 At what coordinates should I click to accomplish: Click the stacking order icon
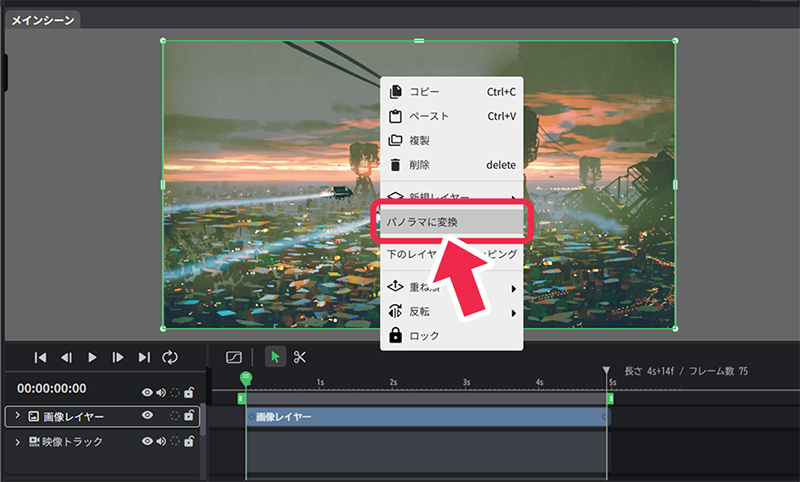point(395,286)
